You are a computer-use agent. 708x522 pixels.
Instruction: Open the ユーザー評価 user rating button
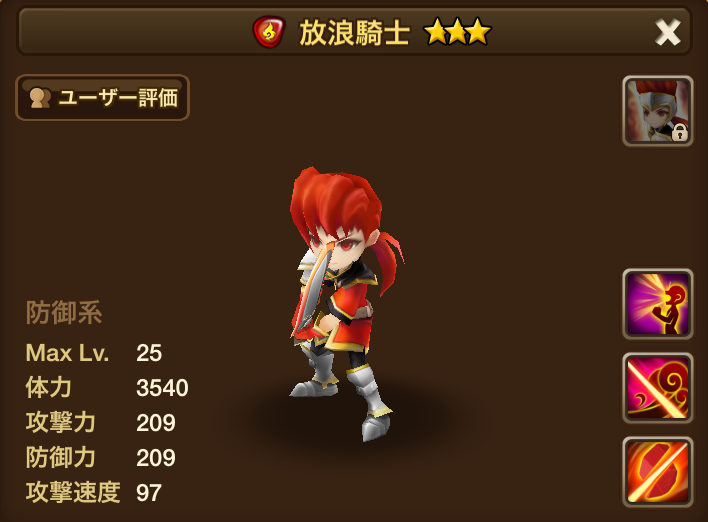102,98
